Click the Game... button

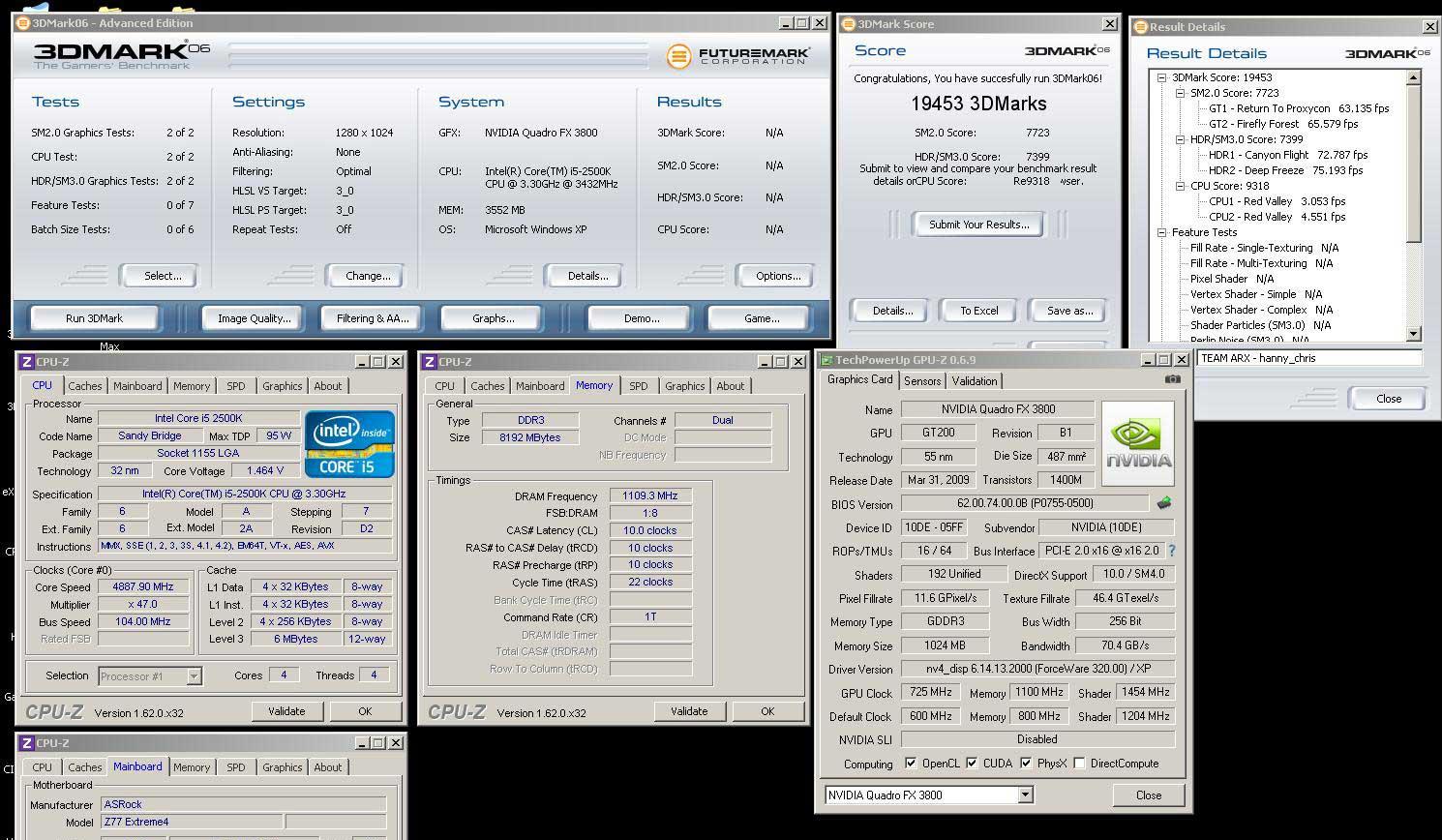click(x=761, y=317)
